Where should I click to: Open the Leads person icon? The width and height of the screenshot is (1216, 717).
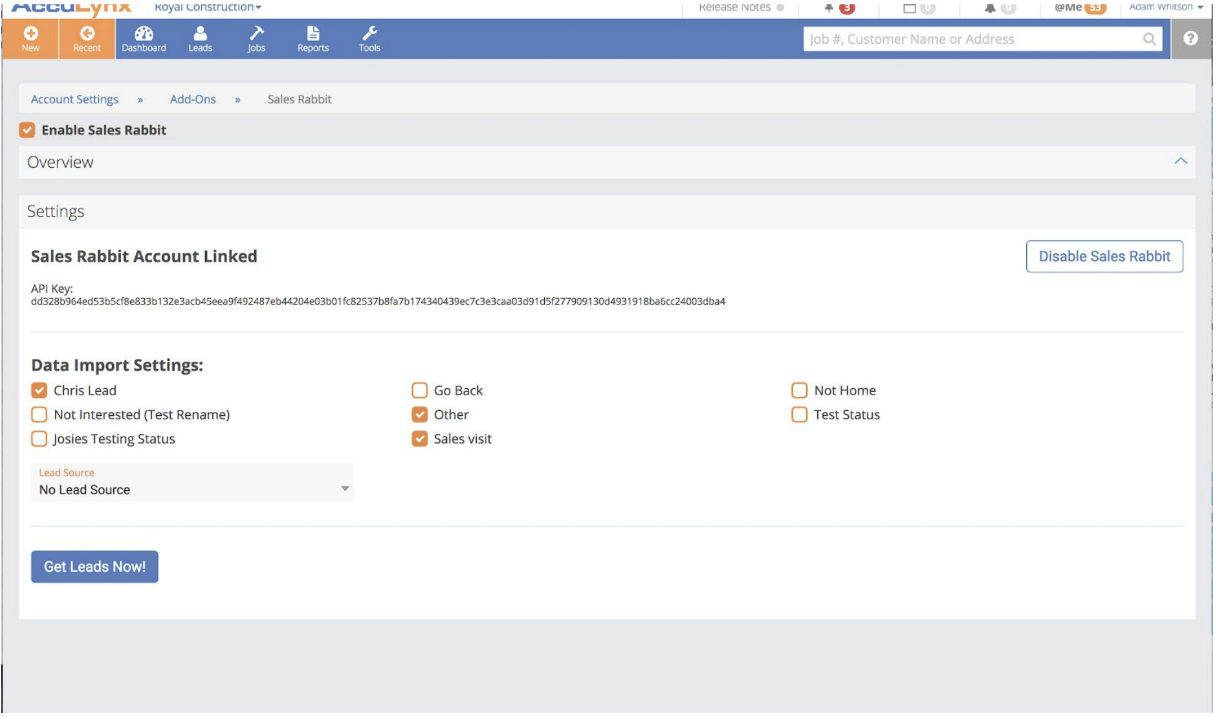[200, 33]
